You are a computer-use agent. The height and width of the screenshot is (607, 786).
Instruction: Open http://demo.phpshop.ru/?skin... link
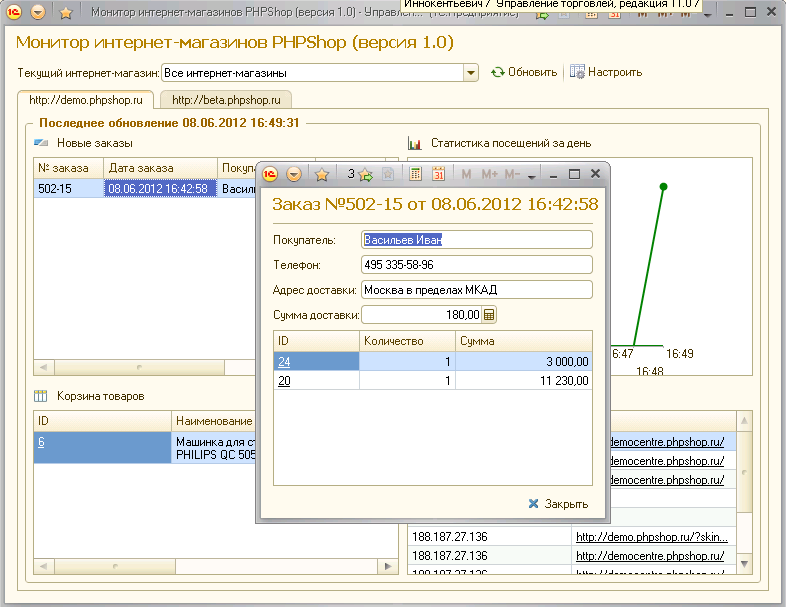click(652, 537)
